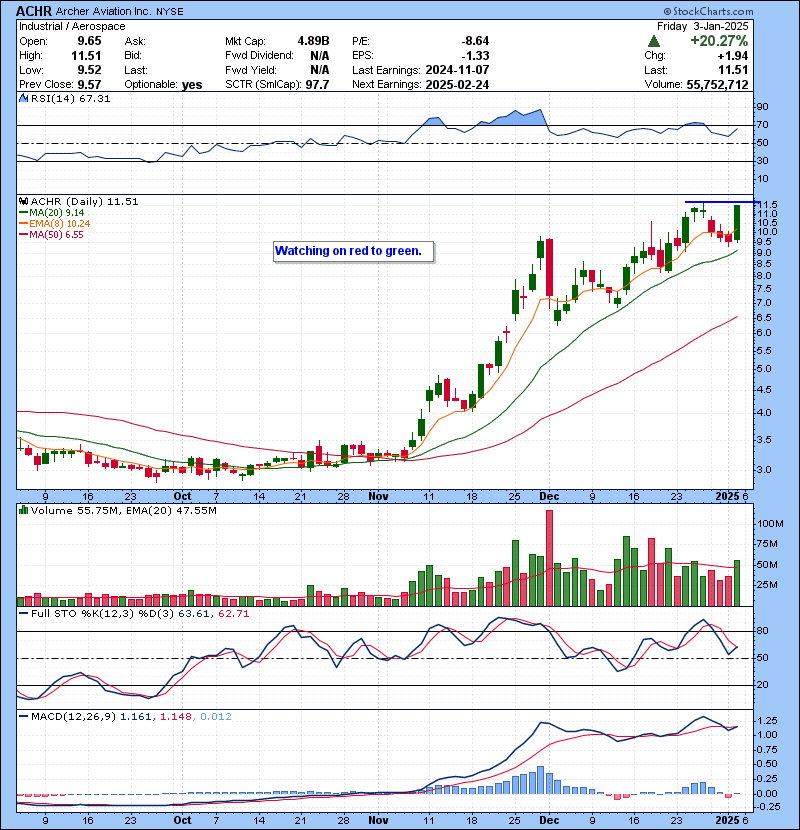Click the +20.27% percent change value

tap(718, 41)
